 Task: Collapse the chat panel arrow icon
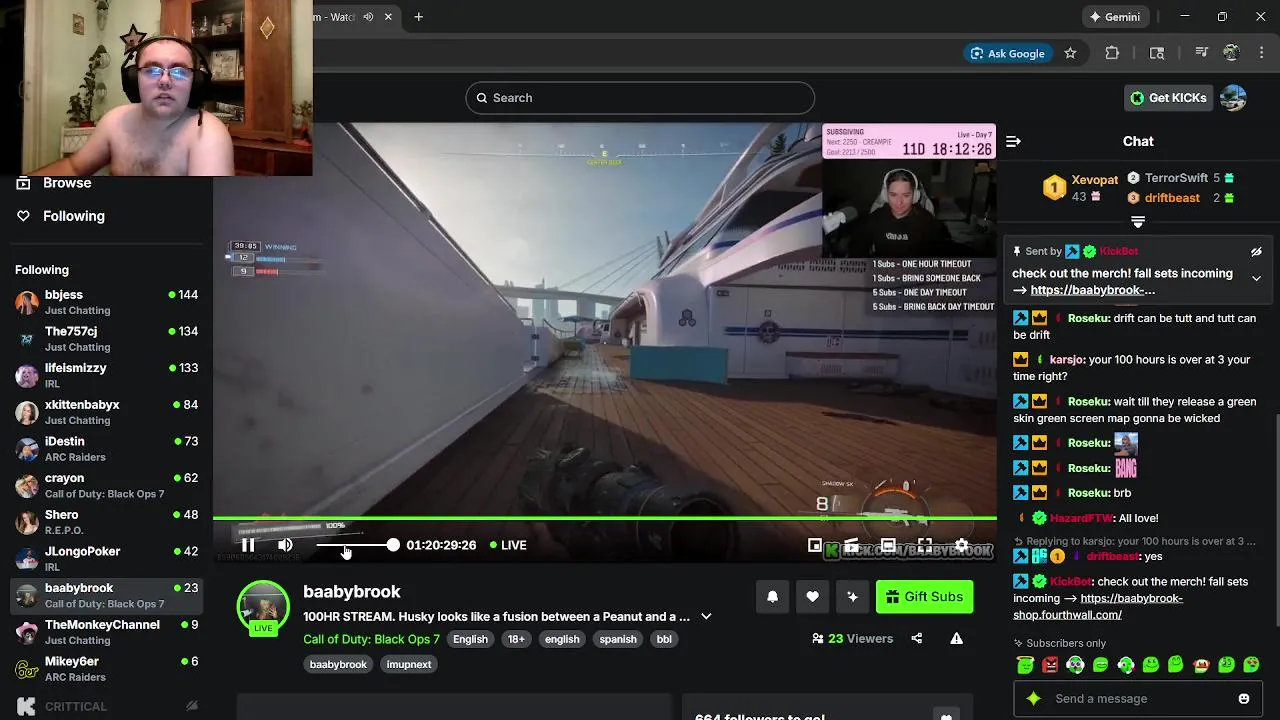(x=1013, y=141)
